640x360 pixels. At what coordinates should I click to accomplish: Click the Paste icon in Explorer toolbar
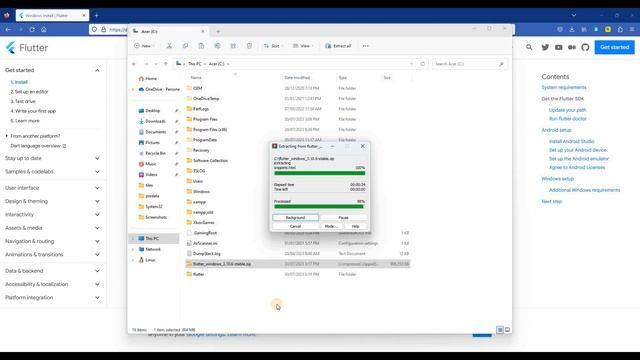tap(201, 46)
